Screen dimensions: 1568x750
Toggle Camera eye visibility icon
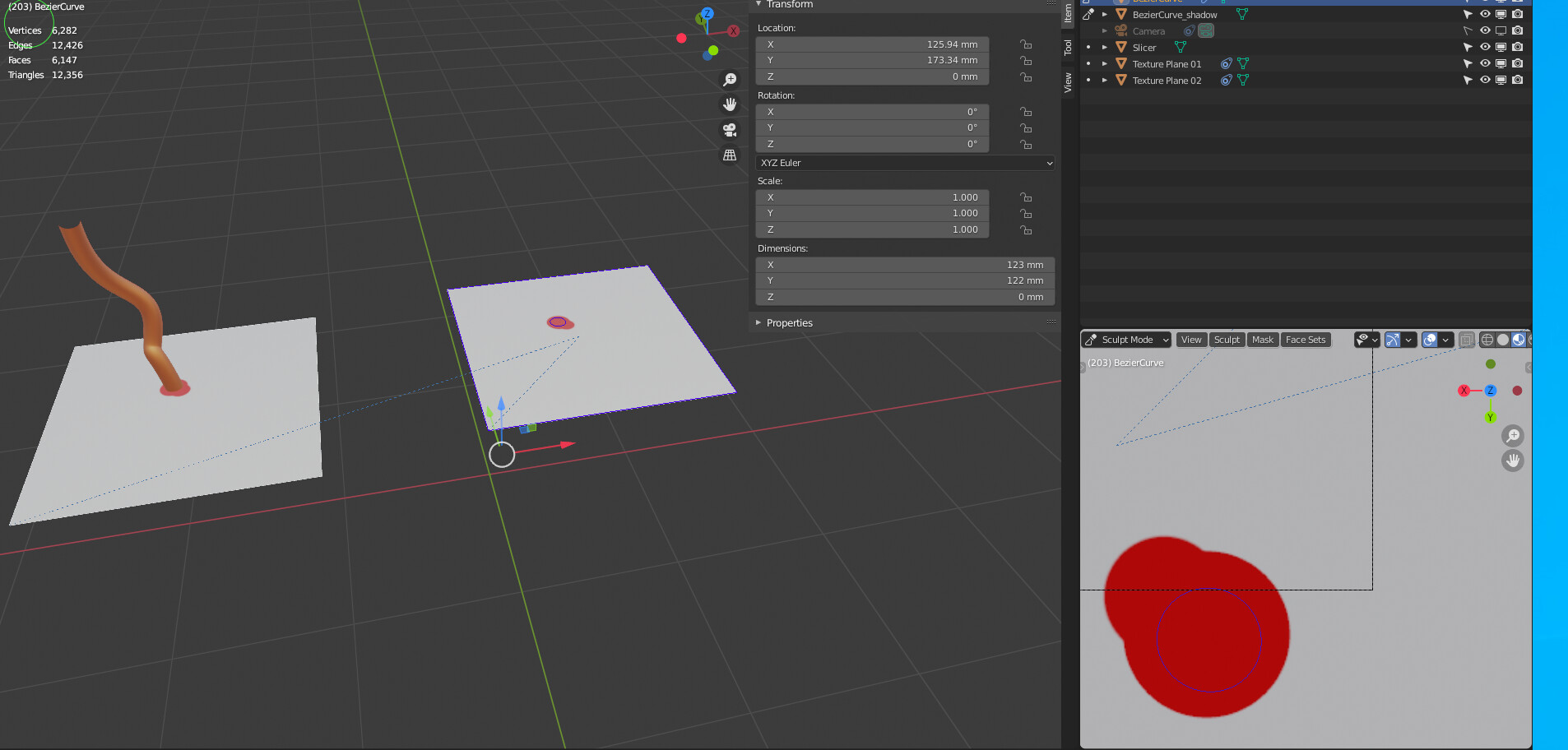(x=1485, y=30)
